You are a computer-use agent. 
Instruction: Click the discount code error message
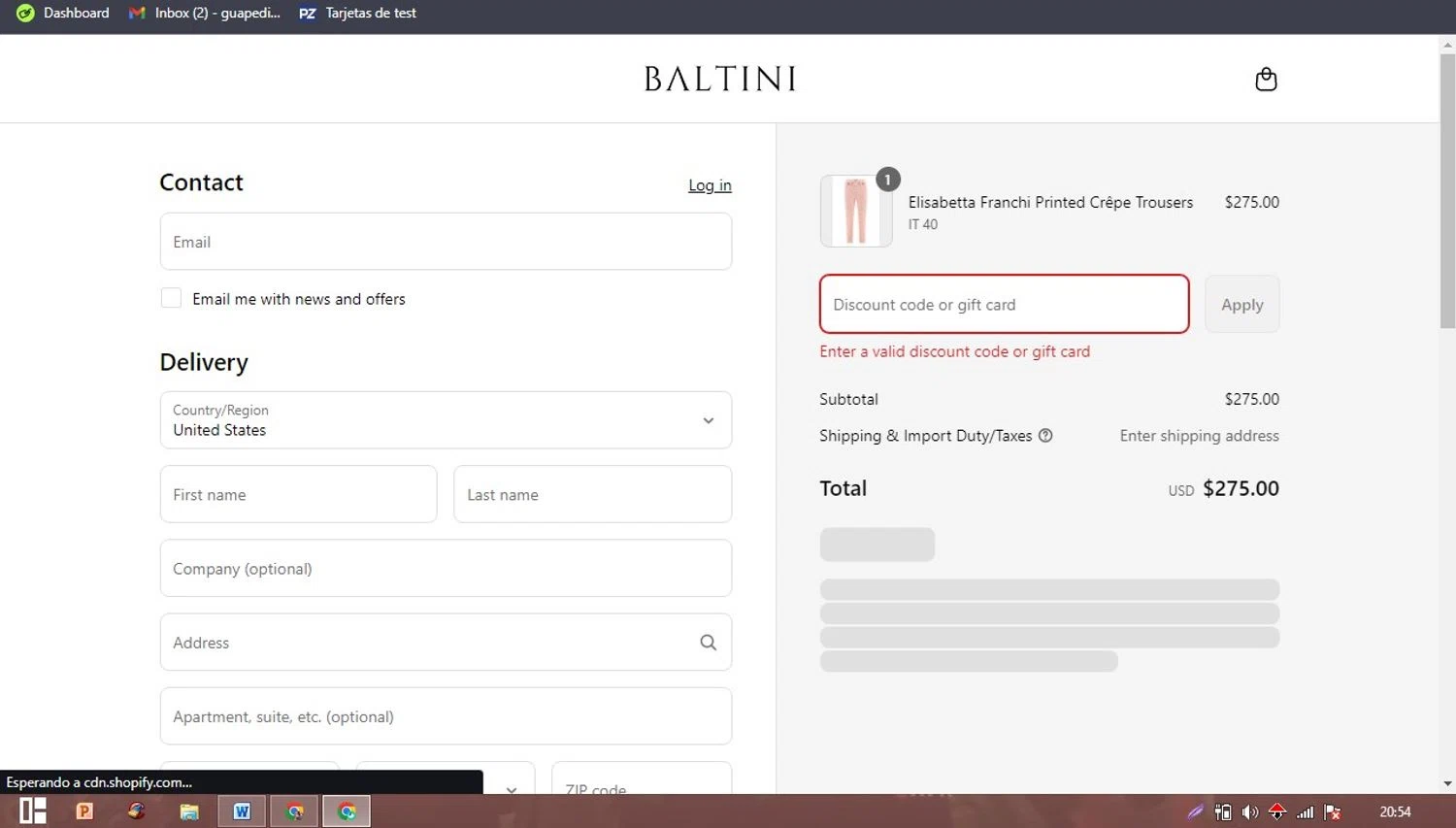[x=954, y=351]
